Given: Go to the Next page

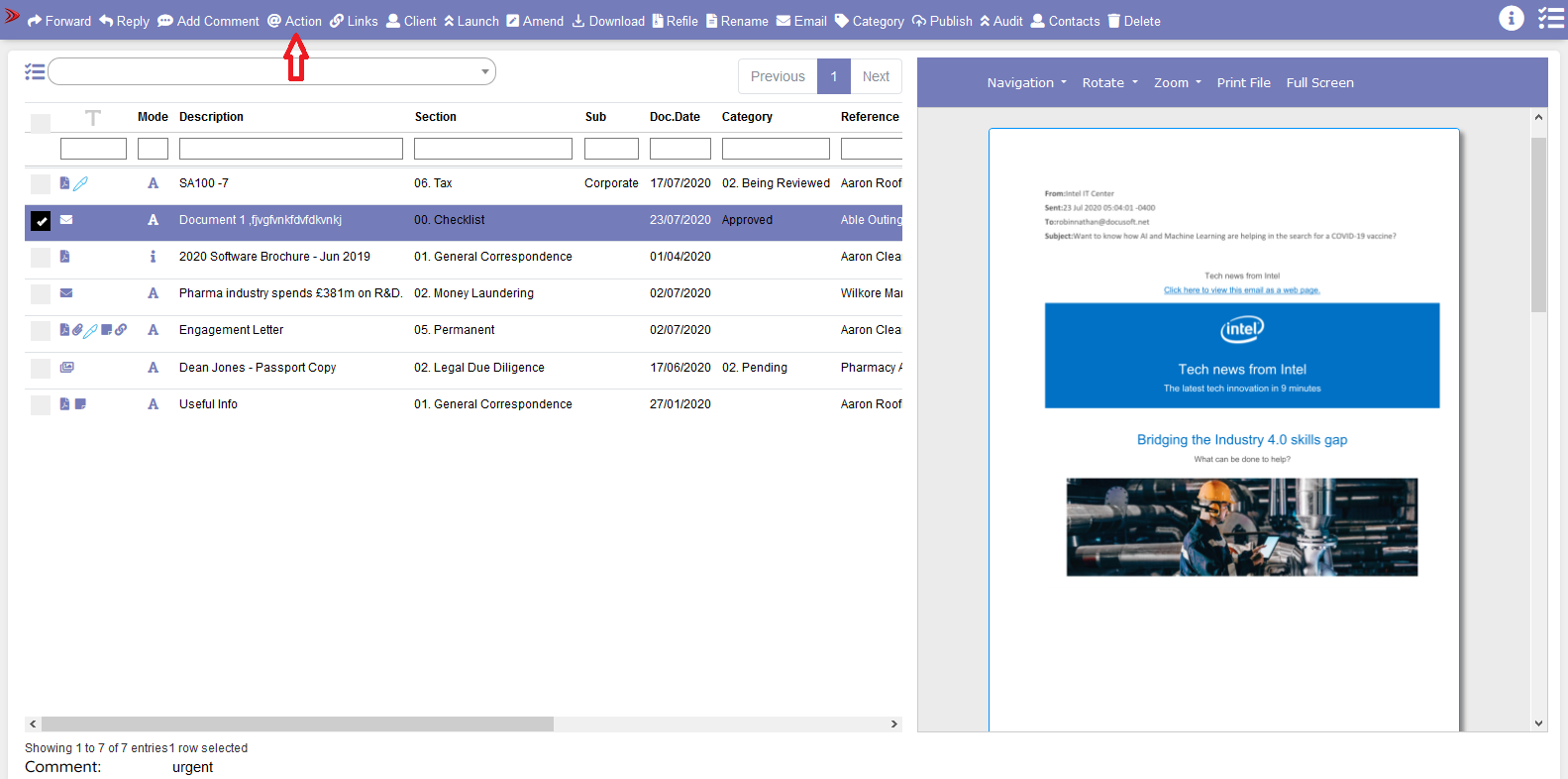Looking at the screenshot, I should [x=876, y=76].
